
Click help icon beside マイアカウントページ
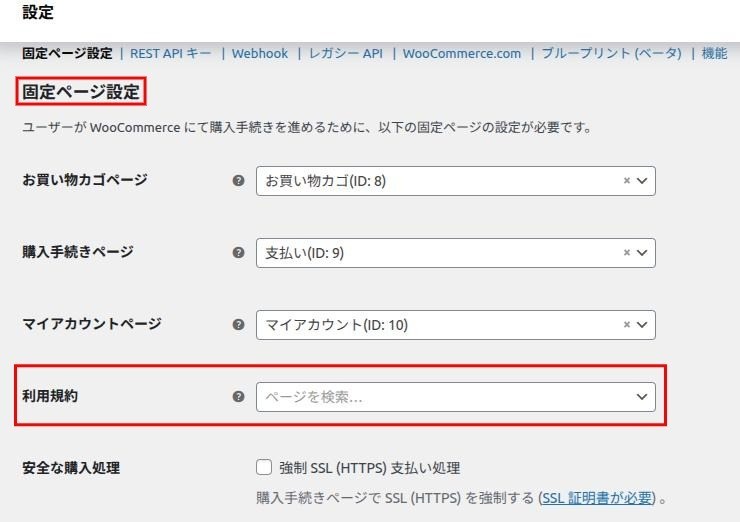coord(238,325)
